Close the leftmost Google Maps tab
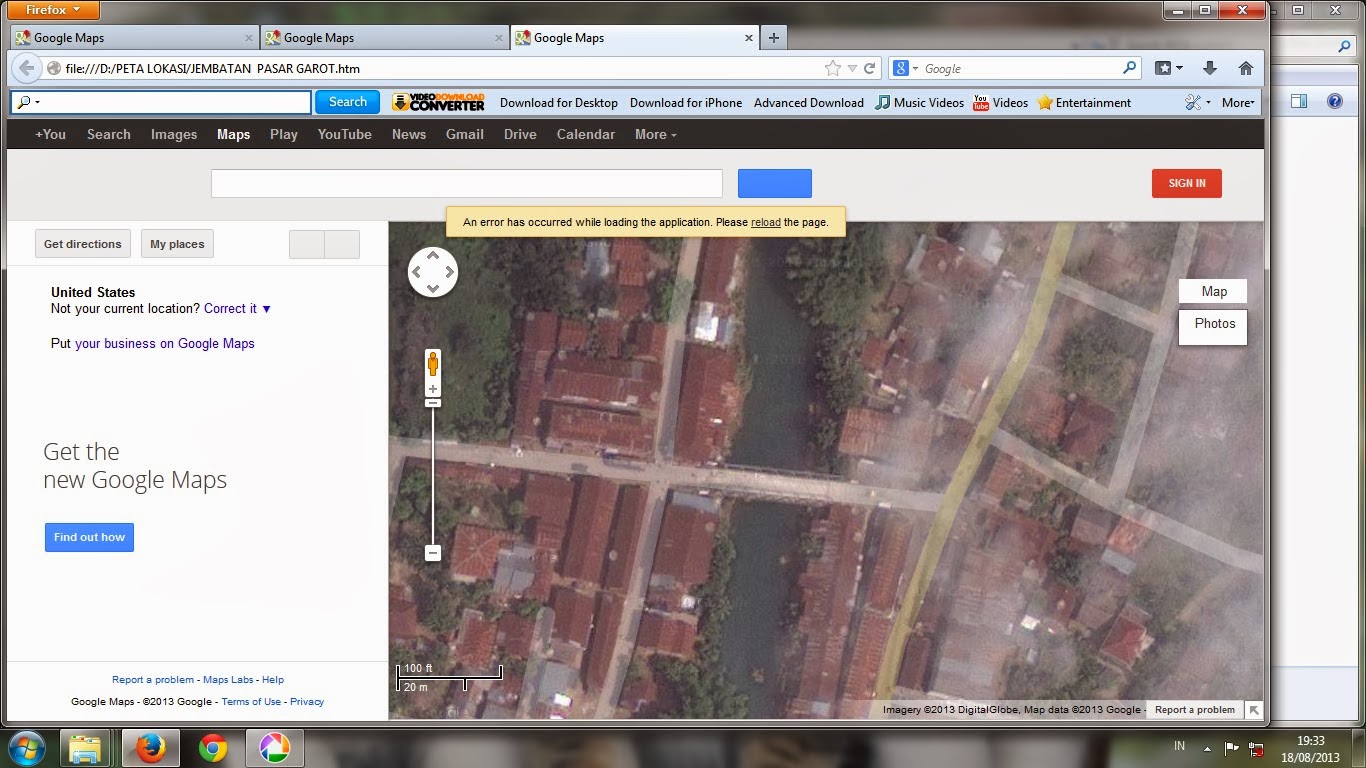Screen dimensions: 1366x768 (249, 38)
